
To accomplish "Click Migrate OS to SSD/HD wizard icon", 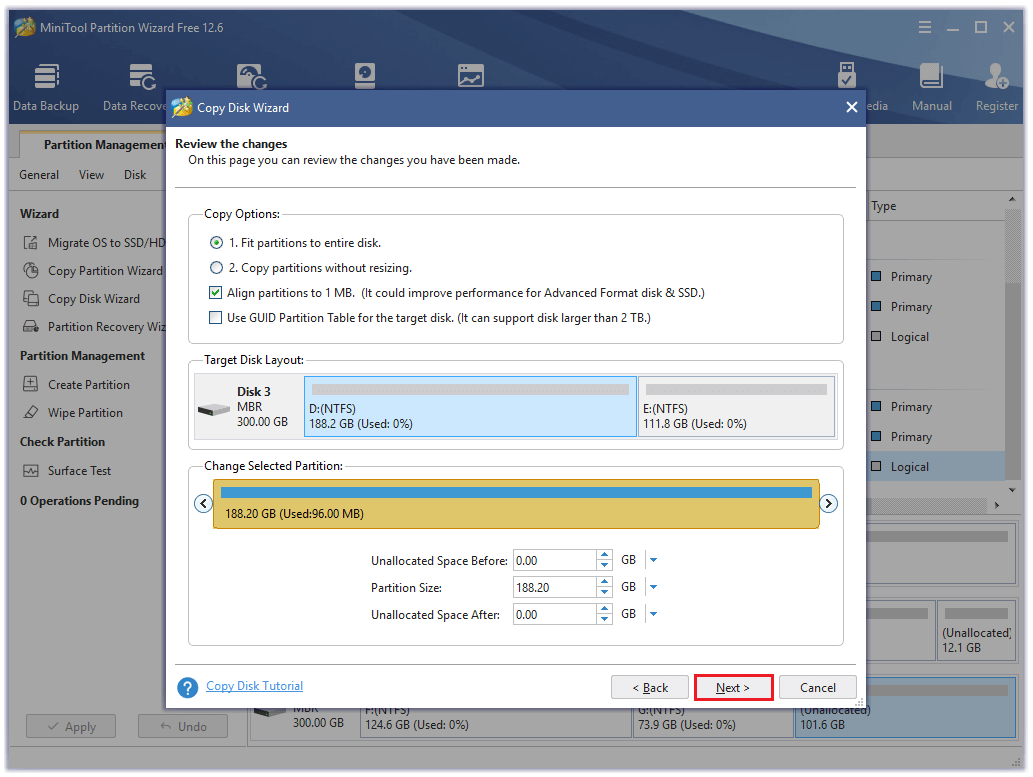I will point(30,243).
